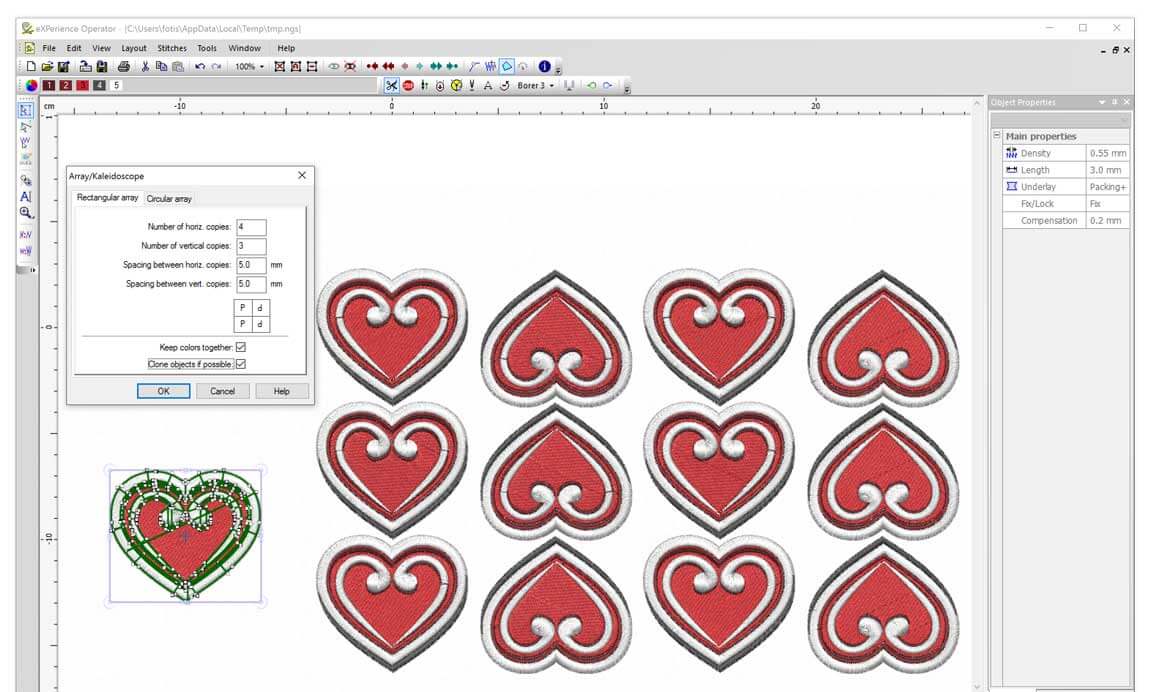1150x692 pixels.
Task: Open the Stitches menu
Action: 171,47
